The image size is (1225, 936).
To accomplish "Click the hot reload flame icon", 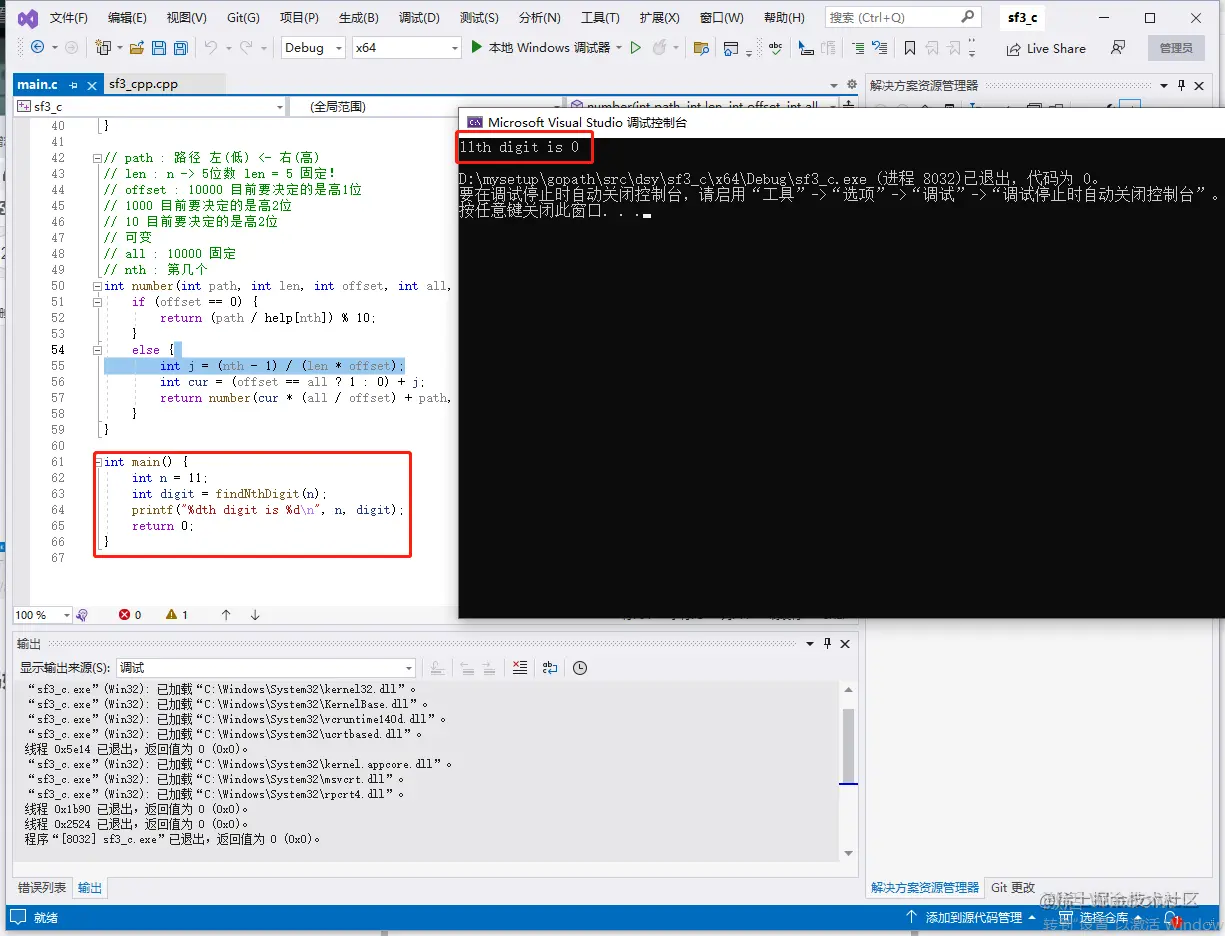I will 659,47.
